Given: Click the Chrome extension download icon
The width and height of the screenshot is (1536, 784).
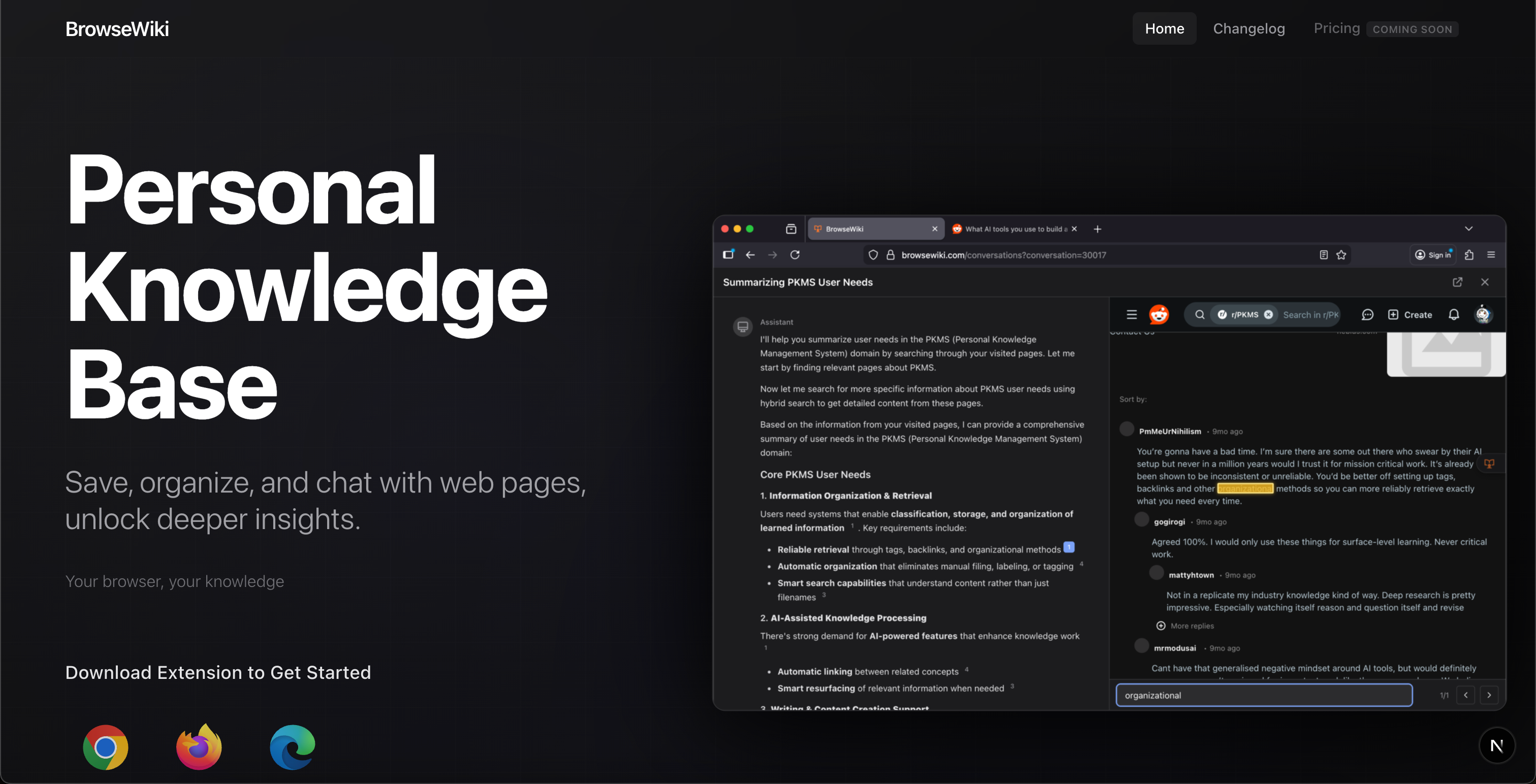Looking at the screenshot, I should [x=106, y=747].
